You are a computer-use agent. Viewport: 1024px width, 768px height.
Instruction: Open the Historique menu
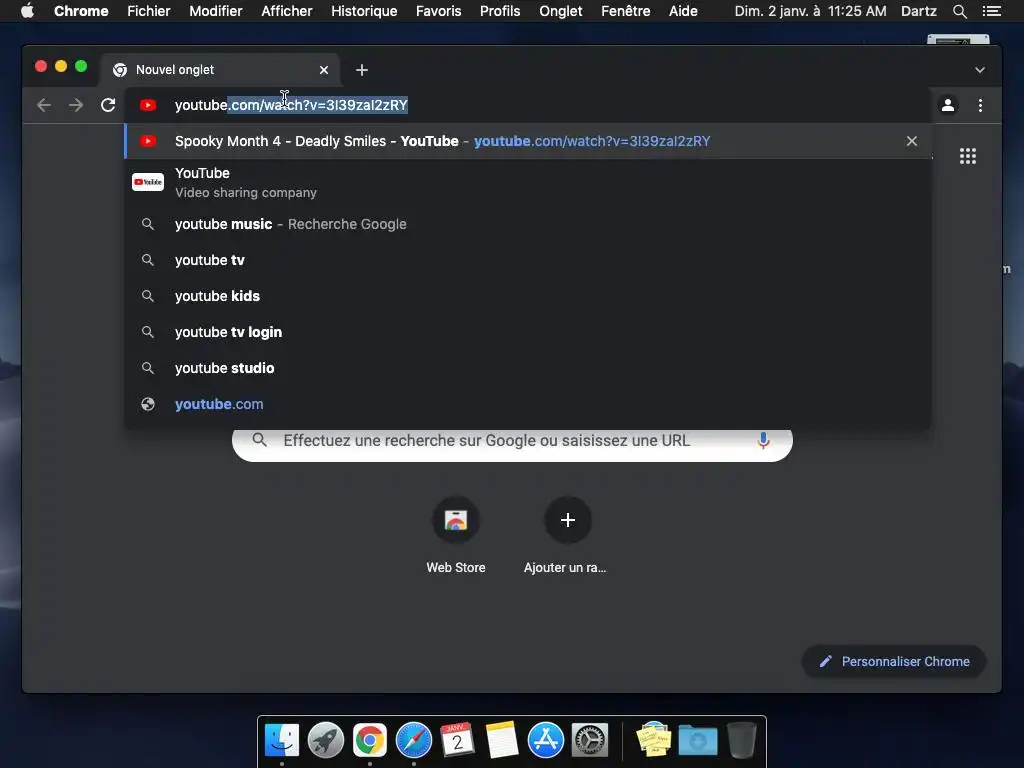[x=364, y=11]
